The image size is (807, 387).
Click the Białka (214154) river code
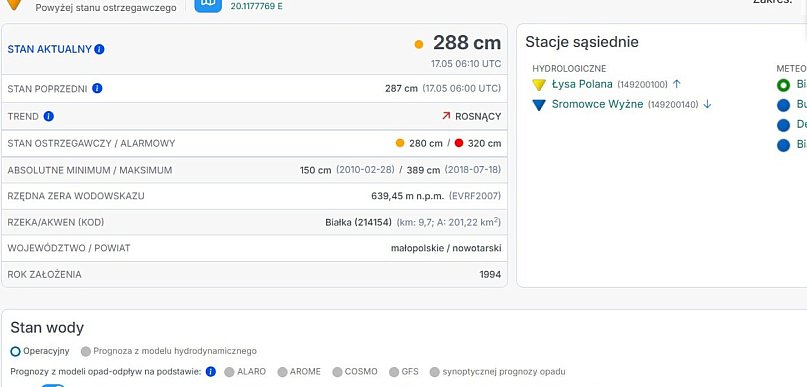click(x=358, y=222)
